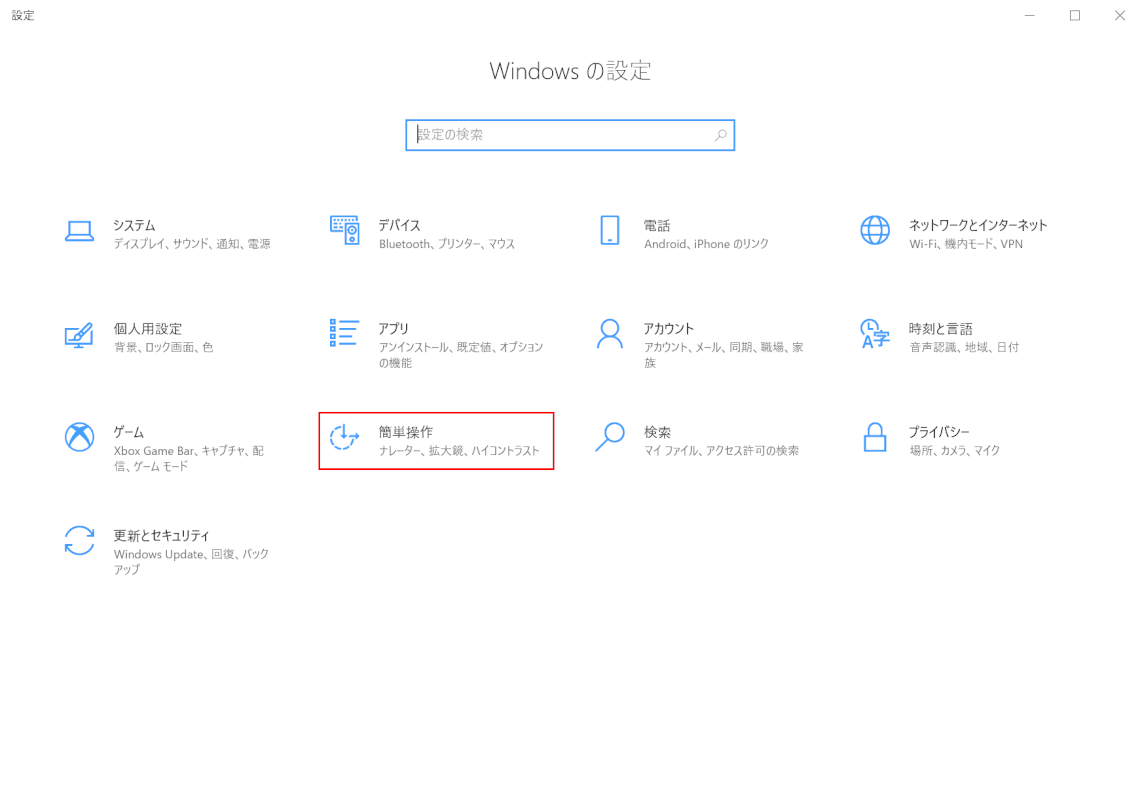This screenshot has width=1142, height=800.
Task: Select the 簡単操作 category title
Action: (406, 432)
